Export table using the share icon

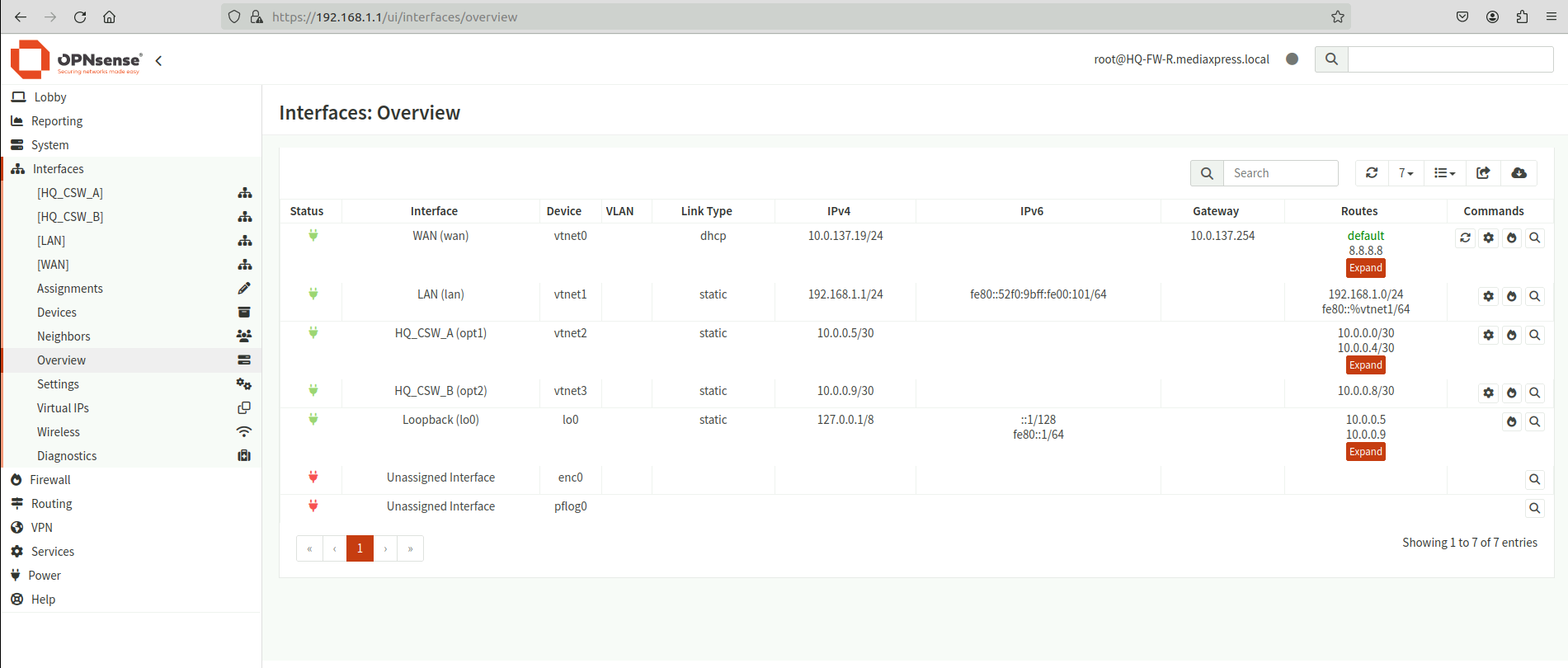(x=1483, y=173)
